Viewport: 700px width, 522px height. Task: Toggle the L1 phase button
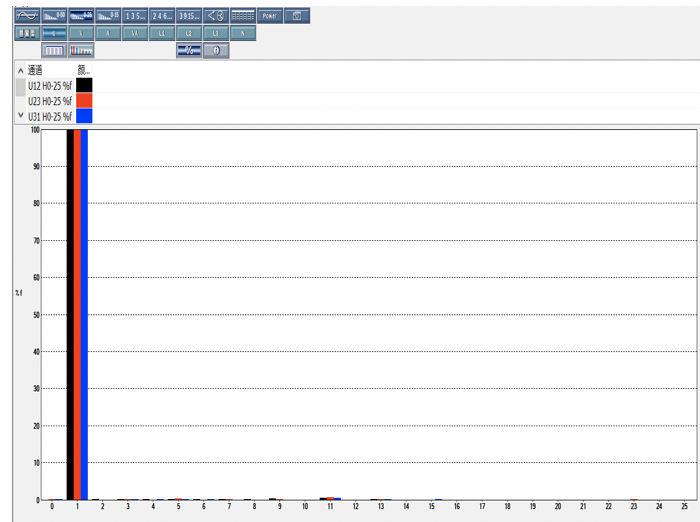coord(162,33)
